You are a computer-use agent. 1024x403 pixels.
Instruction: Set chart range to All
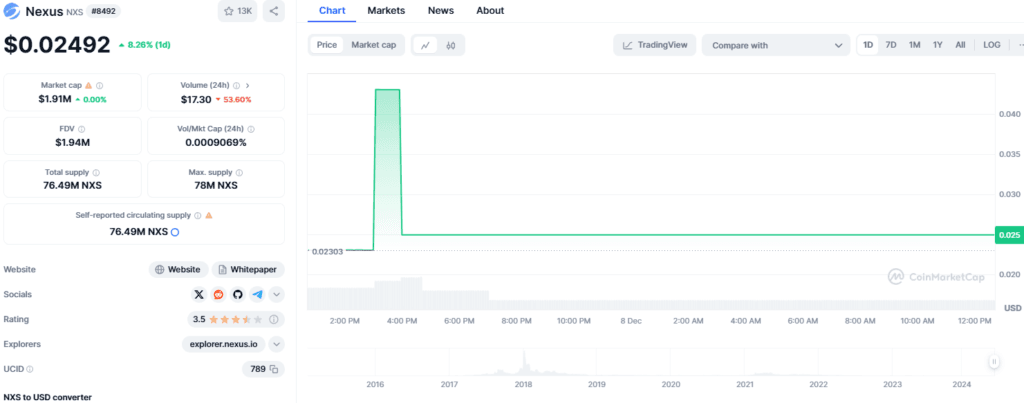coord(960,45)
